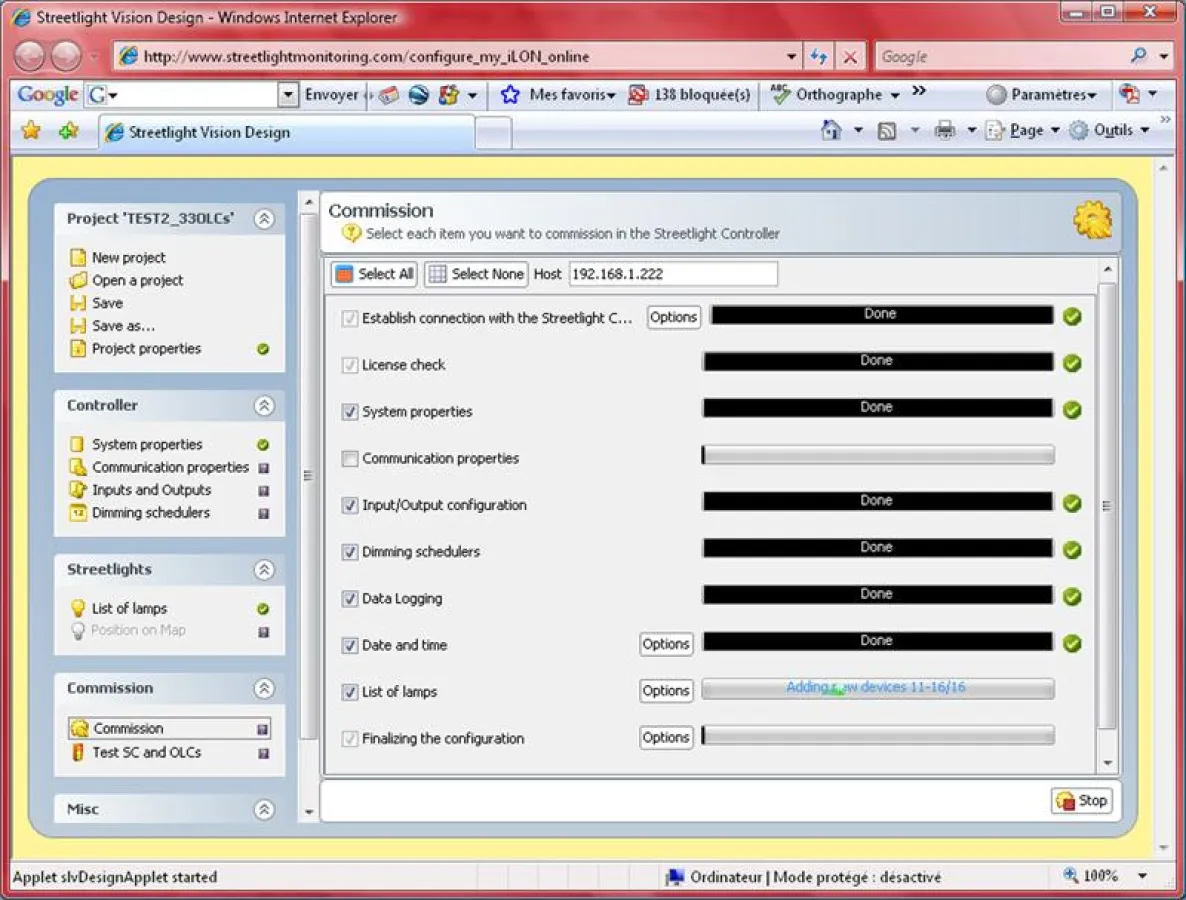Click the printer icon in toolbar
Image resolution: width=1186 pixels, height=900 pixels.
[x=944, y=131]
